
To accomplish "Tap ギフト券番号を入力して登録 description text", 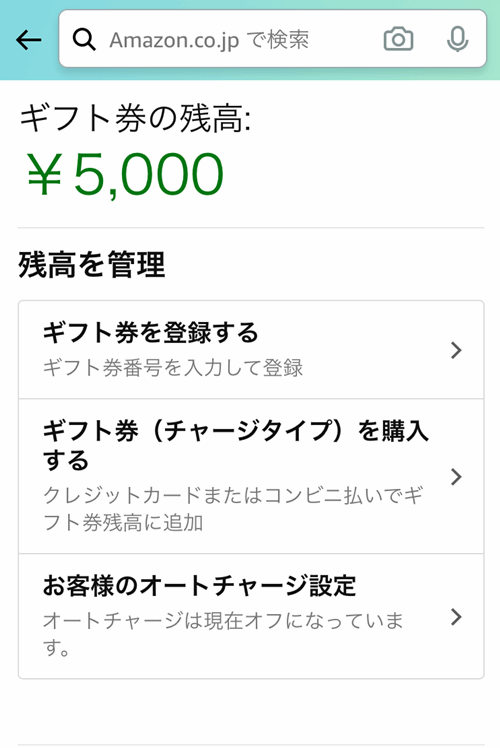I will (x=173, y=368).
